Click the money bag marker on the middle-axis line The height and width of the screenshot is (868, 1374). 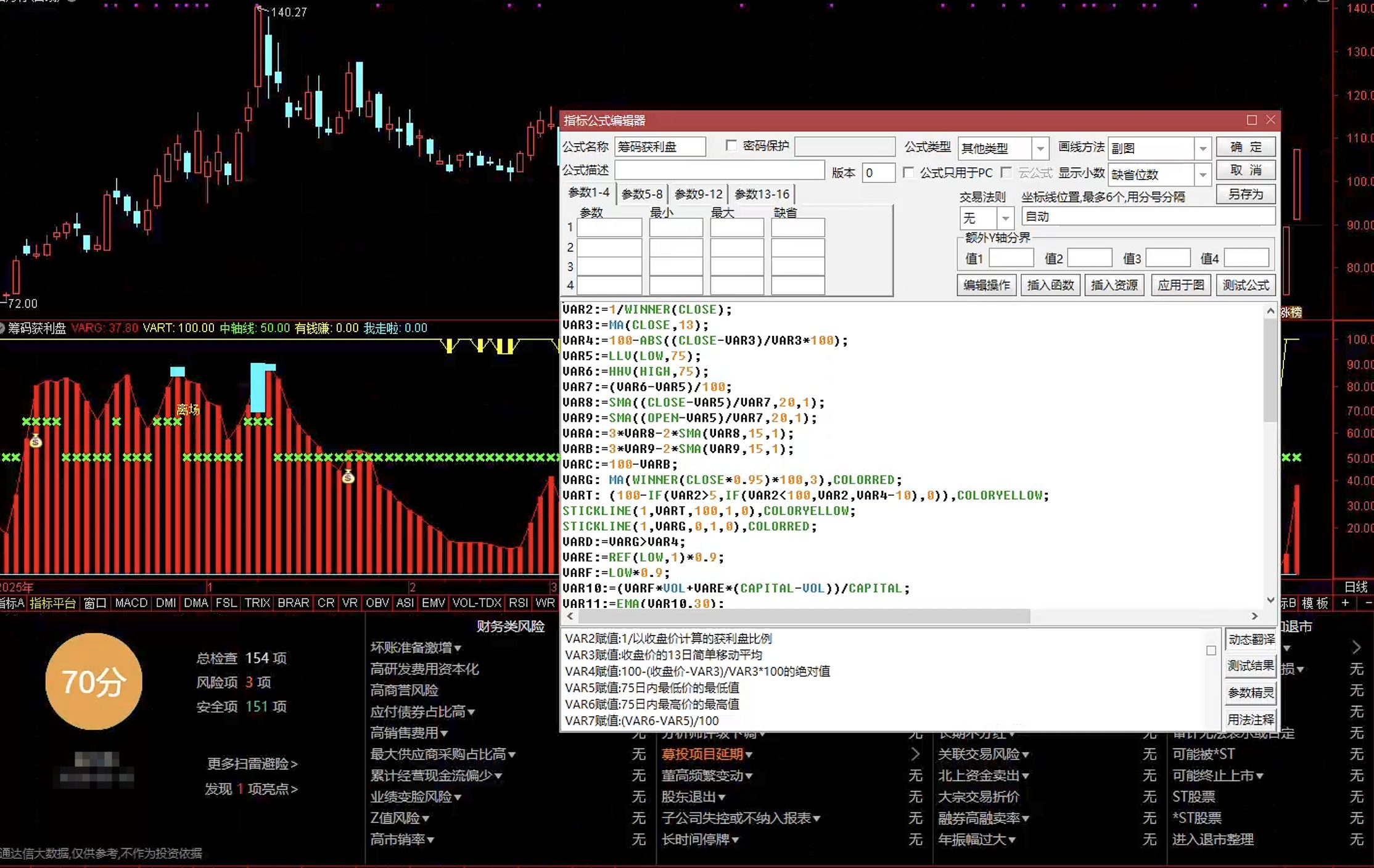tap(348, 476)
